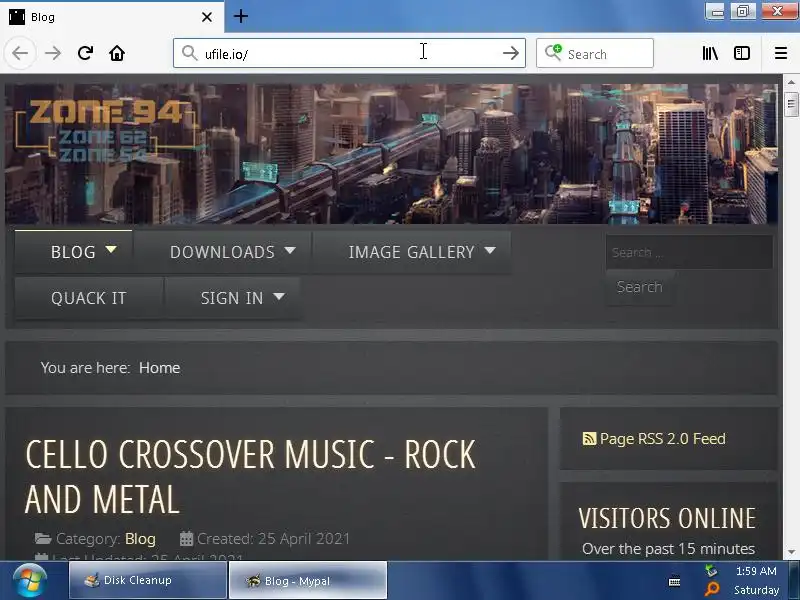The height and width of the screenshot is (600, 800).
Task: Click the RSS feed icon
Action: [x=589, y=439]
